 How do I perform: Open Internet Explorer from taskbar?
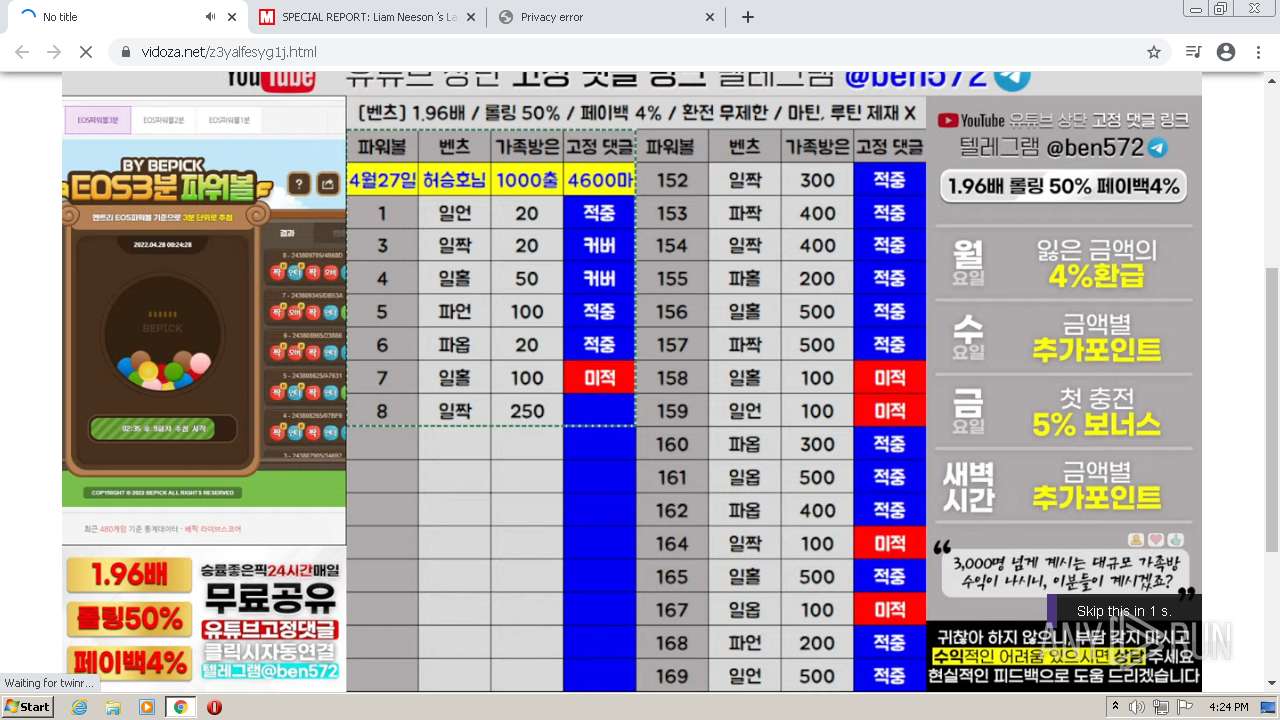[x=80, y=707]
